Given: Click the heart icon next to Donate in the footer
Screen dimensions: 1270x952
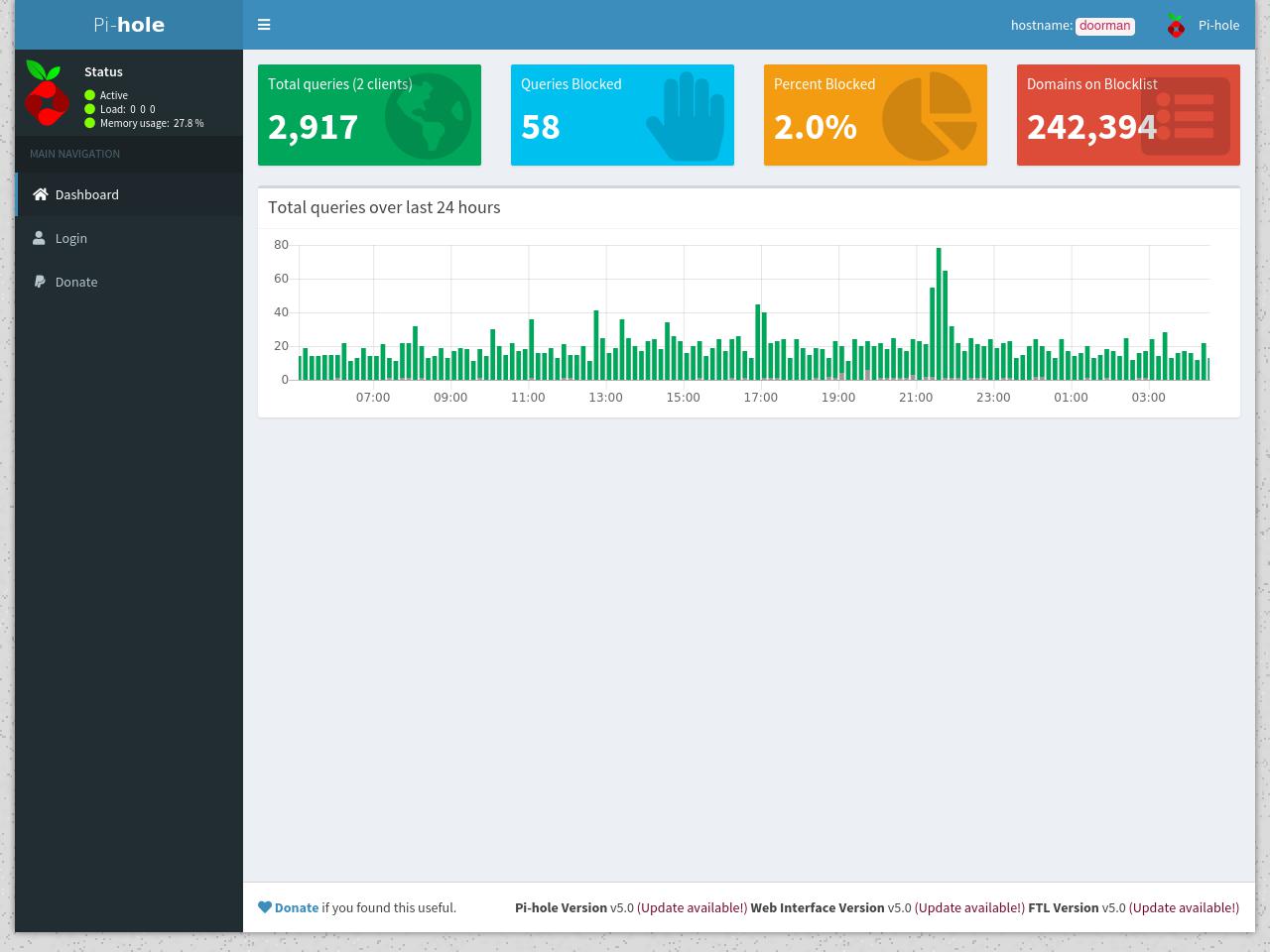Looking at the screenshot, I should [265, 907].
